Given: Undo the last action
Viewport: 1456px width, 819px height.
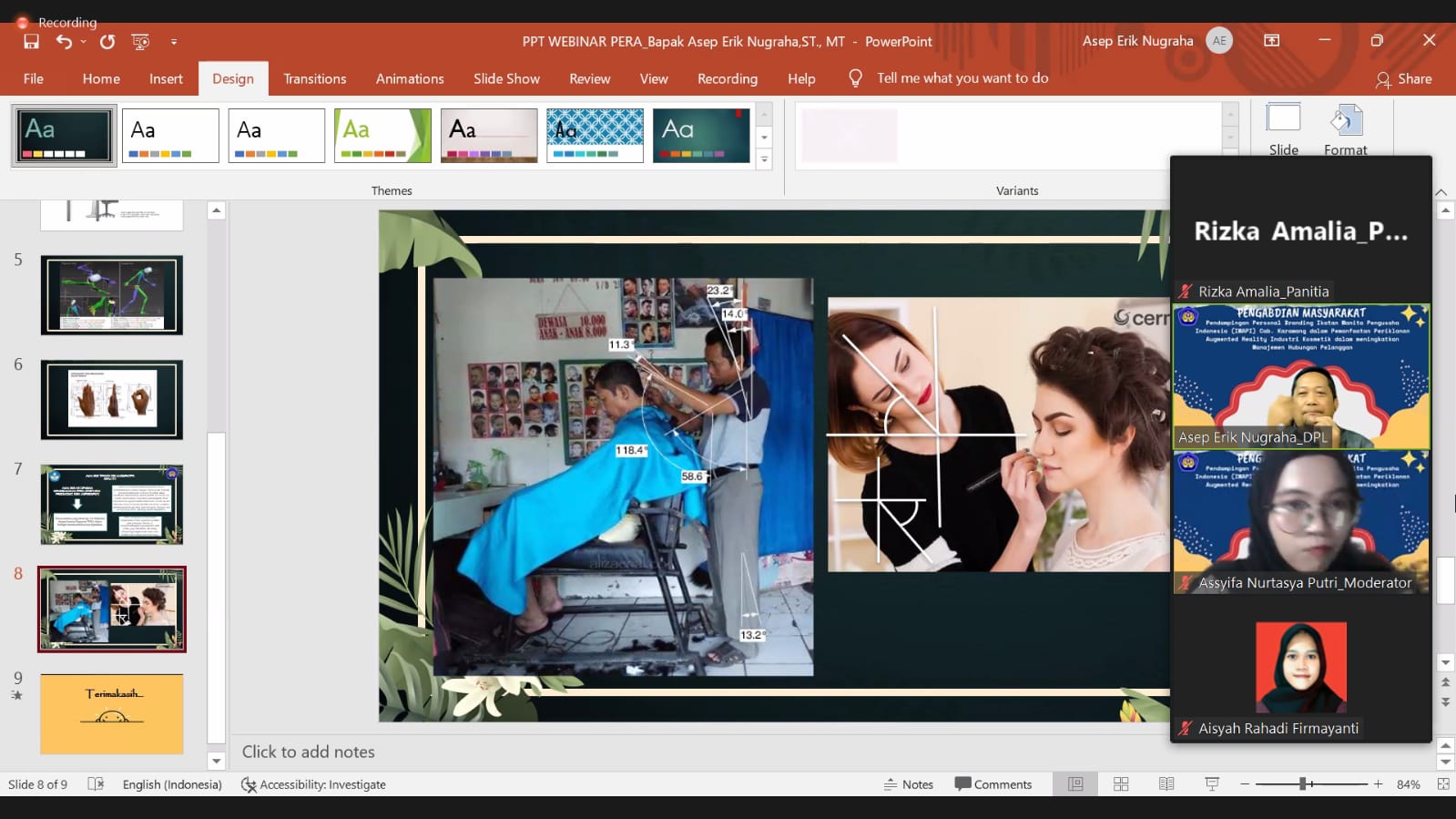Looking at the screenshot, I should (x=63, y=42).
